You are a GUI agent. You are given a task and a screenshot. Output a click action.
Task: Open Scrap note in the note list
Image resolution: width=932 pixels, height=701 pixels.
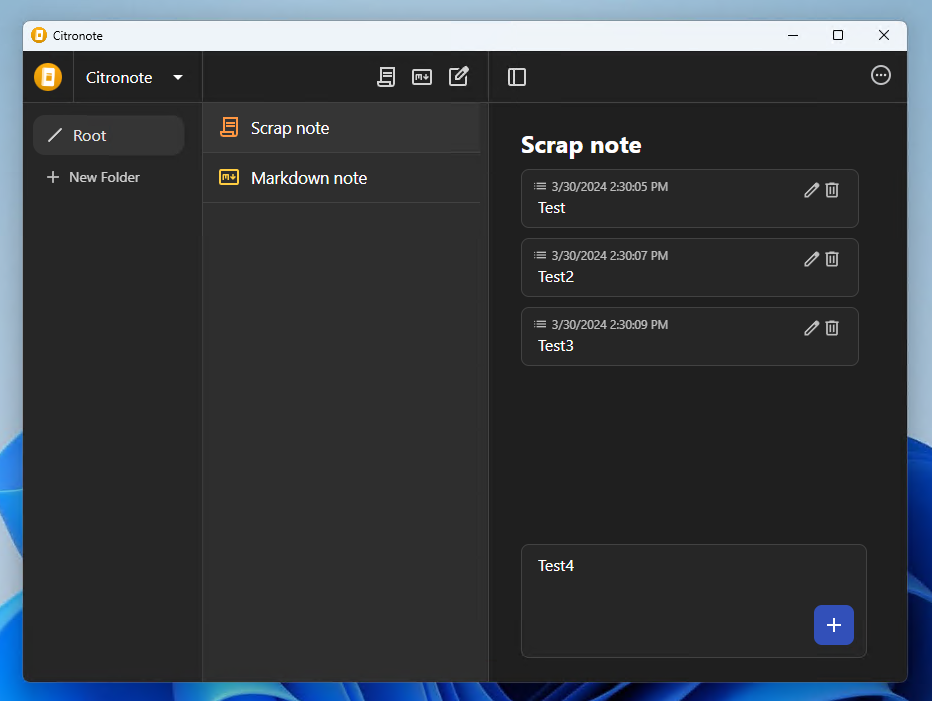341,128
